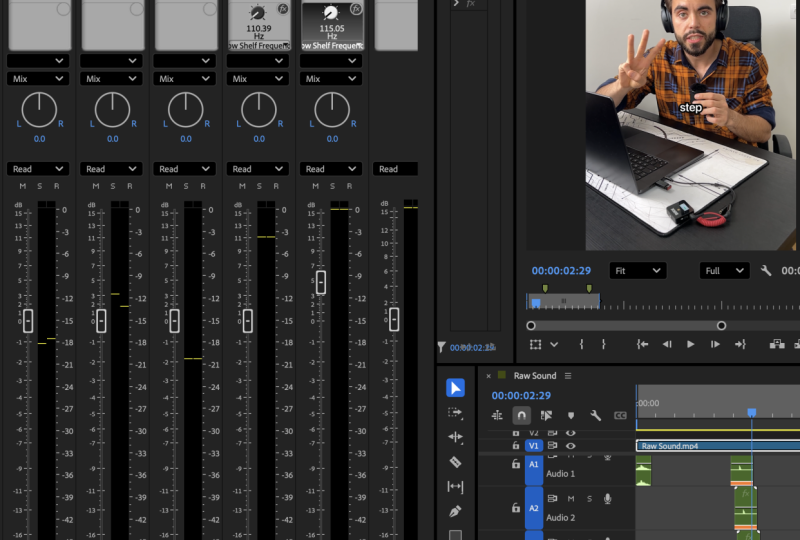
Task: Select the Selection tool arrow
Action: tap(455, 388)
